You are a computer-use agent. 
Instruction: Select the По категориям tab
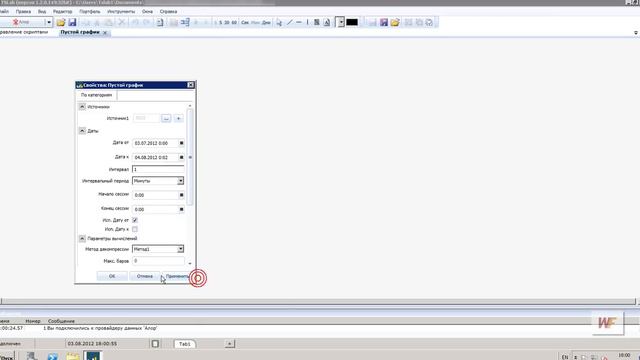click(x=96, y=95)
